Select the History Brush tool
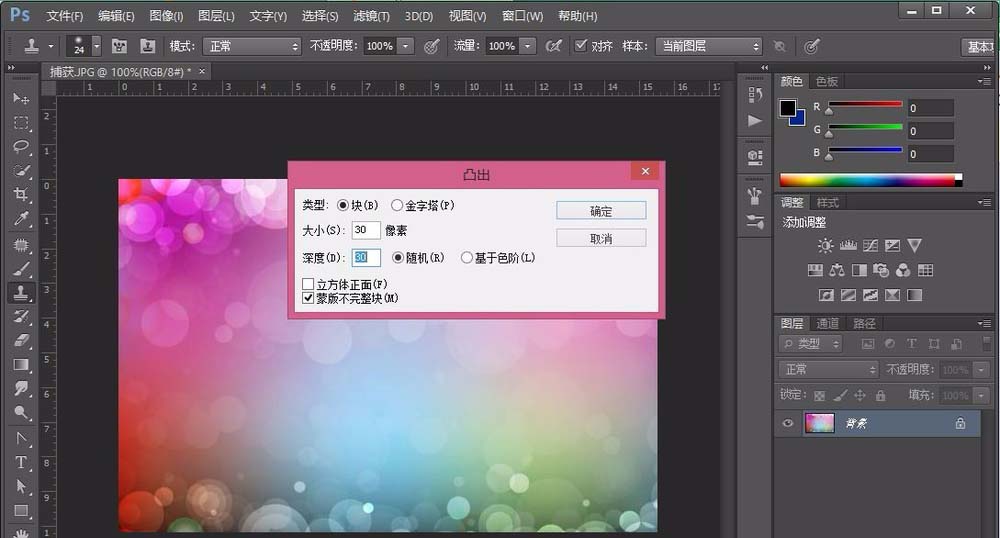The width and height of the screenshot is (1000, 538). click(20, 317)
